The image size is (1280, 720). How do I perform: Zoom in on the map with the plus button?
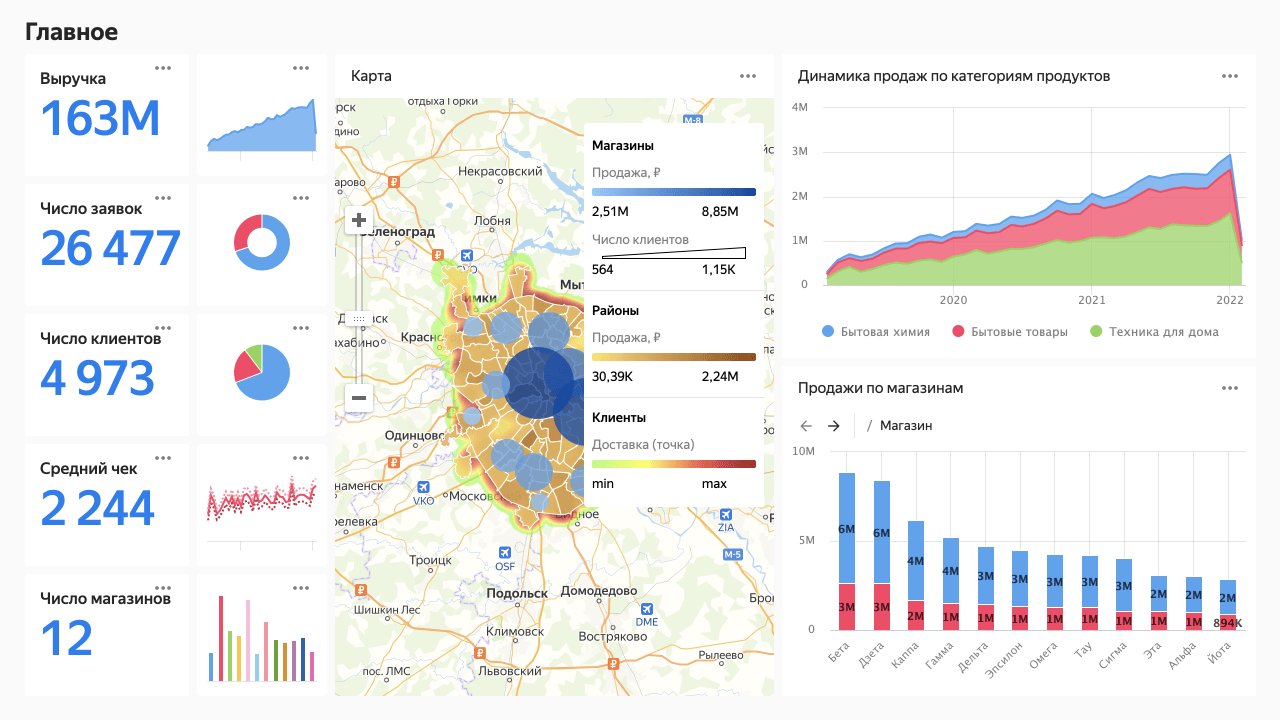click(x=358, y=219)
